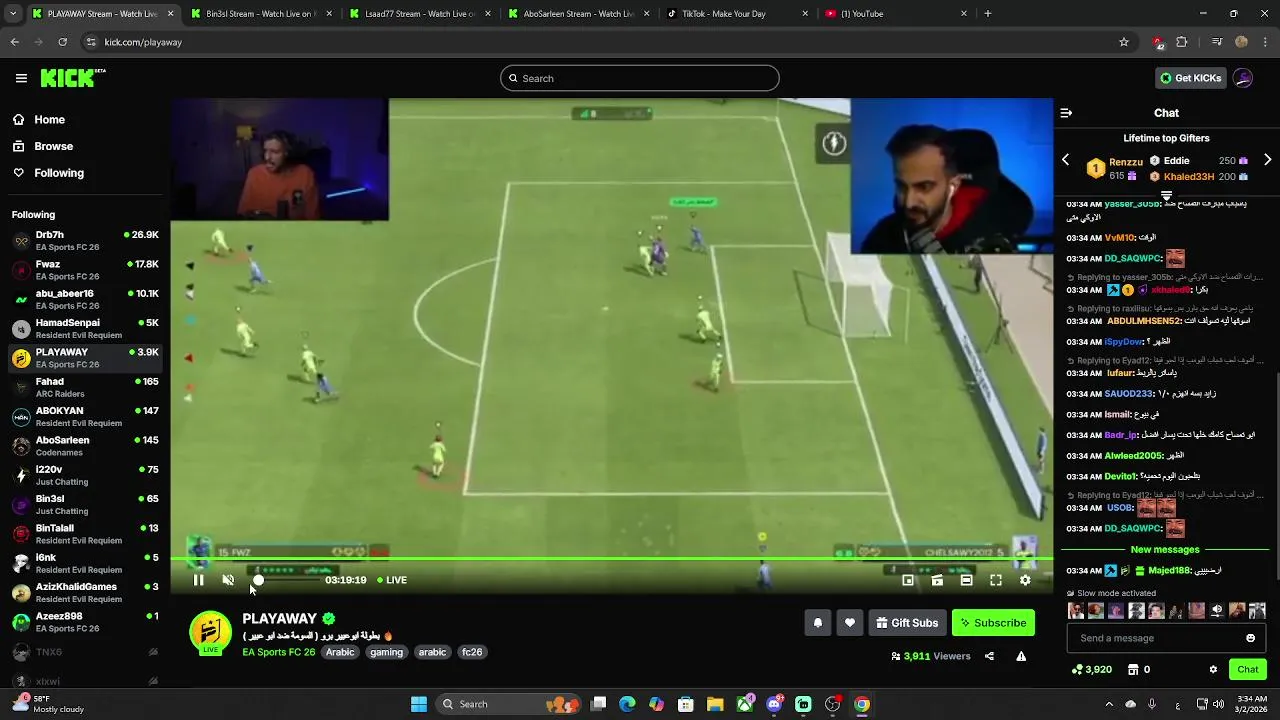This screenshot has height=720, width=1280.
Task: Open Fwaz channel in Following list
Action: click(85, 270)
